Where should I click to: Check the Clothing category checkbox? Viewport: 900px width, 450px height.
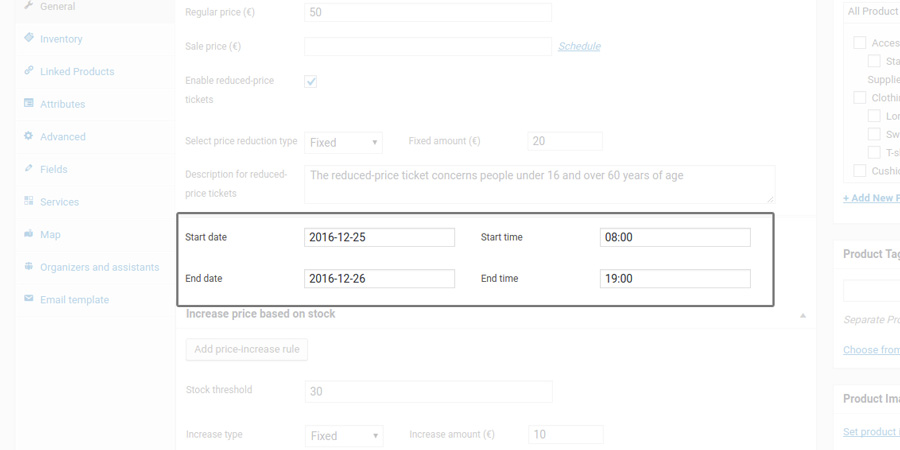point(859,98)
